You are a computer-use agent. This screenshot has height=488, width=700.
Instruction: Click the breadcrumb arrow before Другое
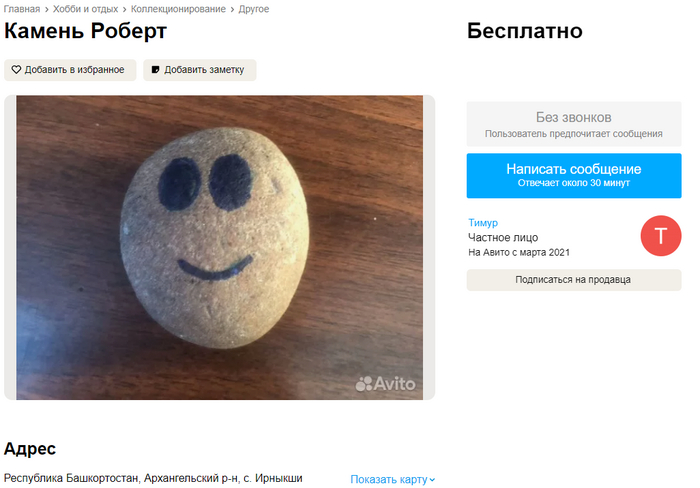[232, 9]
